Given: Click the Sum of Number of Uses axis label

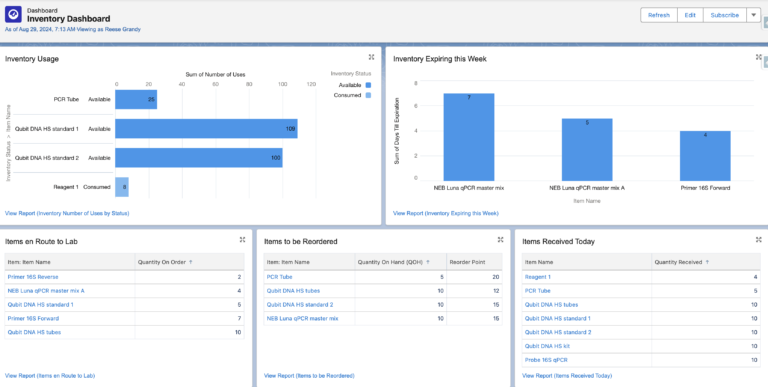Looking at the screenshot, I should tap(216, 74).
